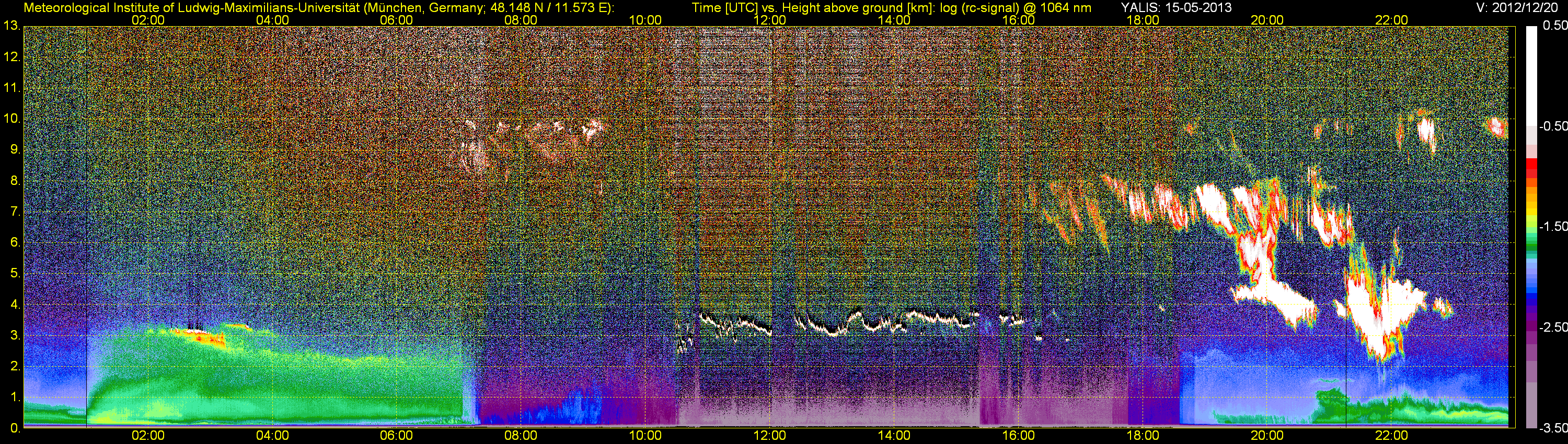Pick the 6 km tick label on the height axis
Screen dimensions: 1568x444
point(15,243)
